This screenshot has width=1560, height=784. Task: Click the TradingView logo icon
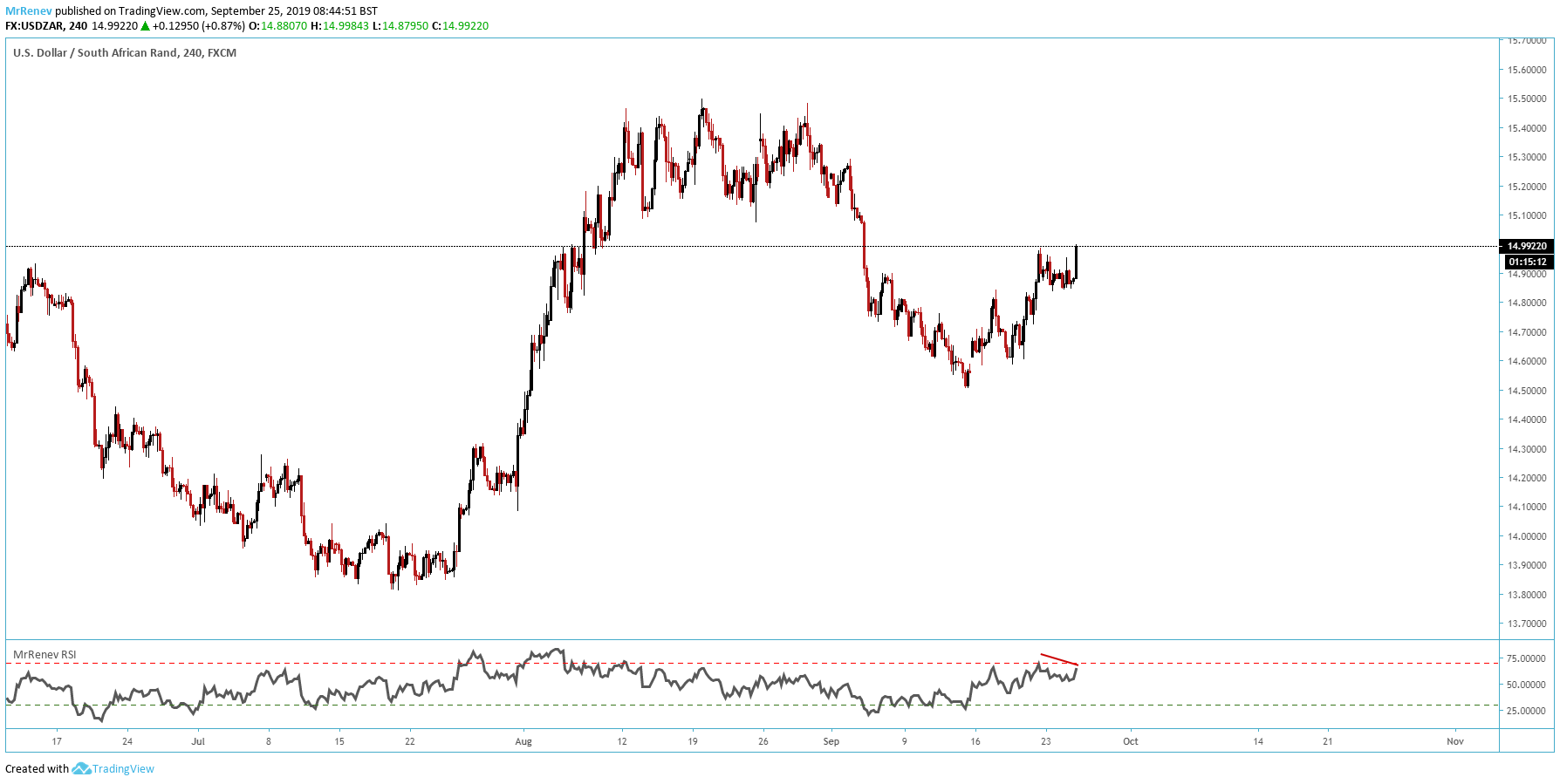[81, 768]
